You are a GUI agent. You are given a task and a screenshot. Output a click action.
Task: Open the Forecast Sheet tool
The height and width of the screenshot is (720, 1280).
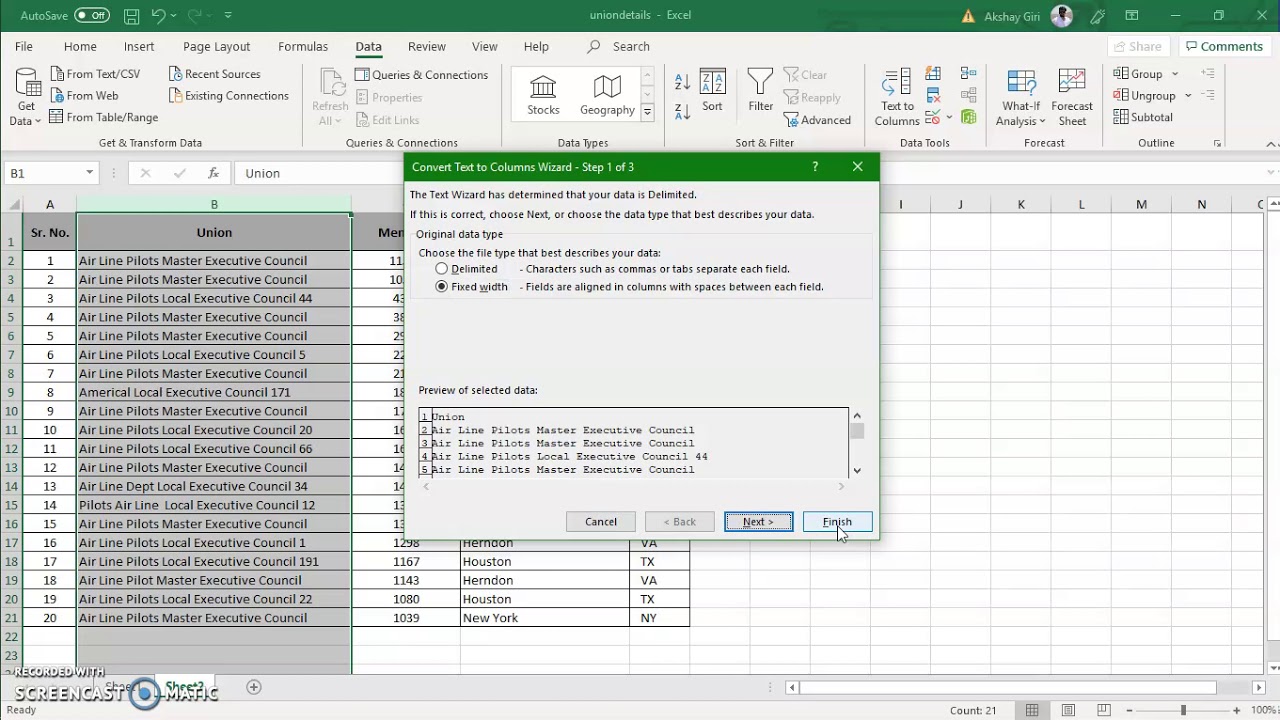(x=1072, y=98)
